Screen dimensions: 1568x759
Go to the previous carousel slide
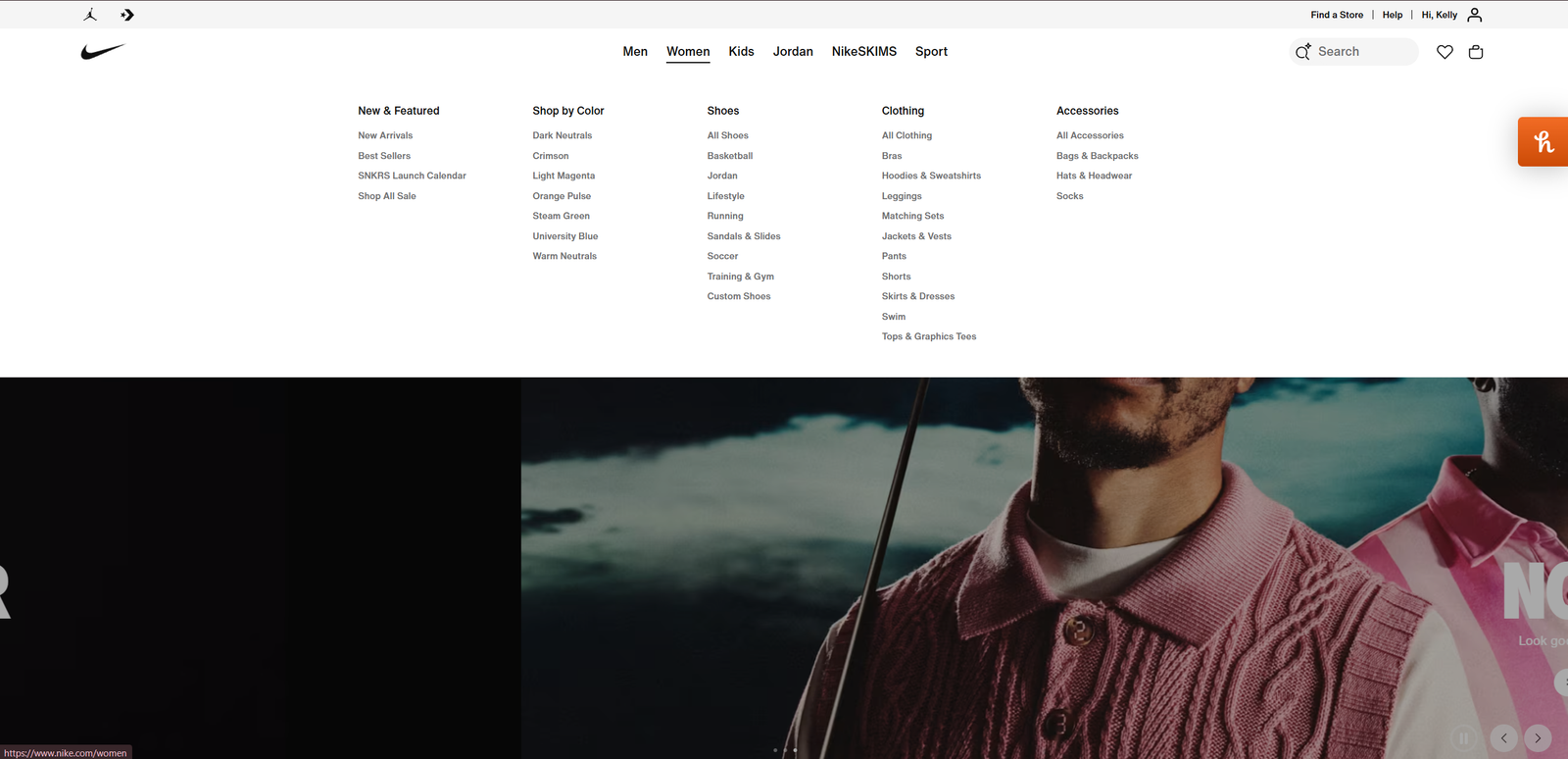coord(1503,738)
